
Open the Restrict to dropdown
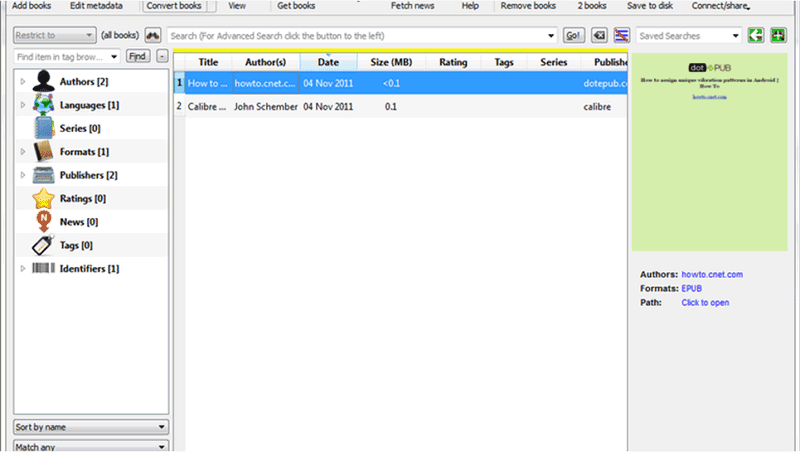55,35
